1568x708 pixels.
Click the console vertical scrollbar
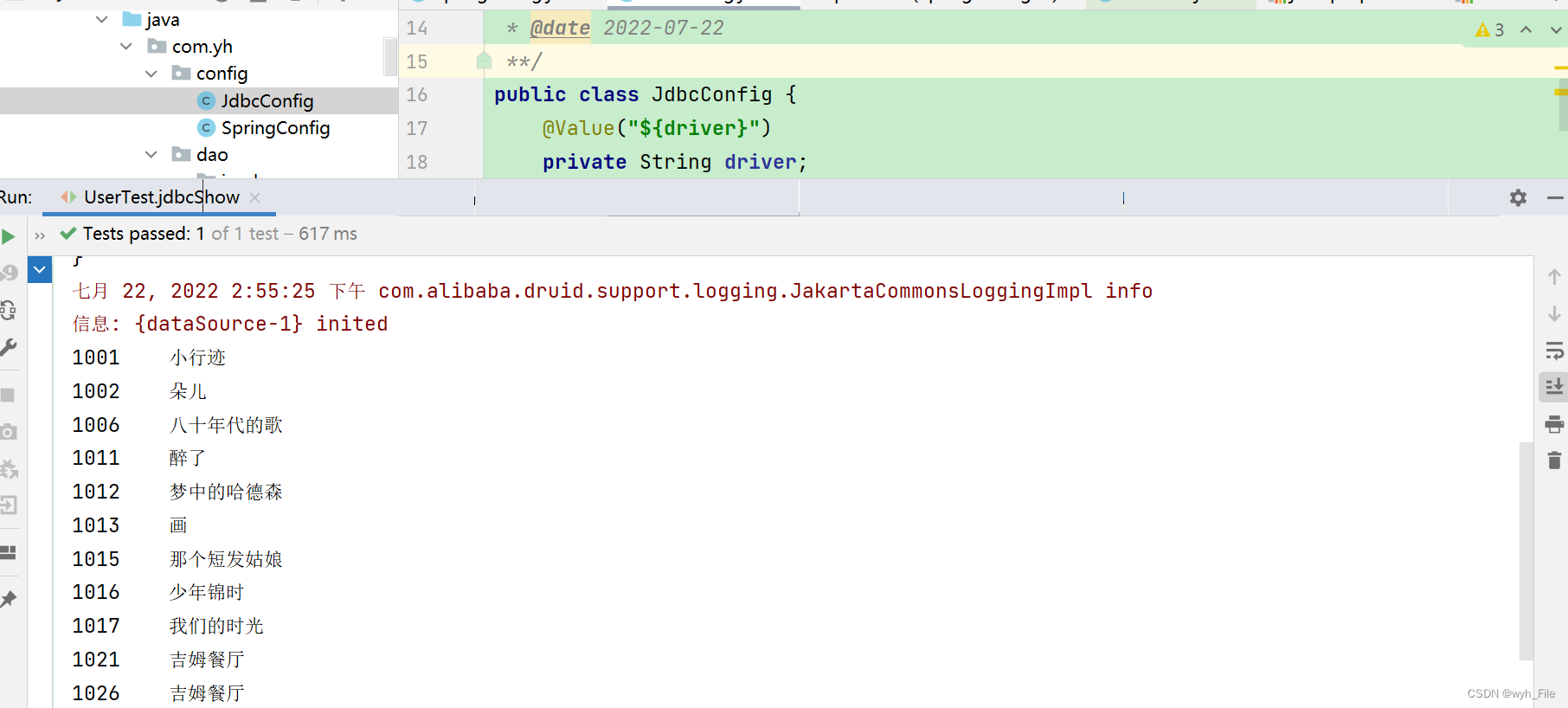1526,550
